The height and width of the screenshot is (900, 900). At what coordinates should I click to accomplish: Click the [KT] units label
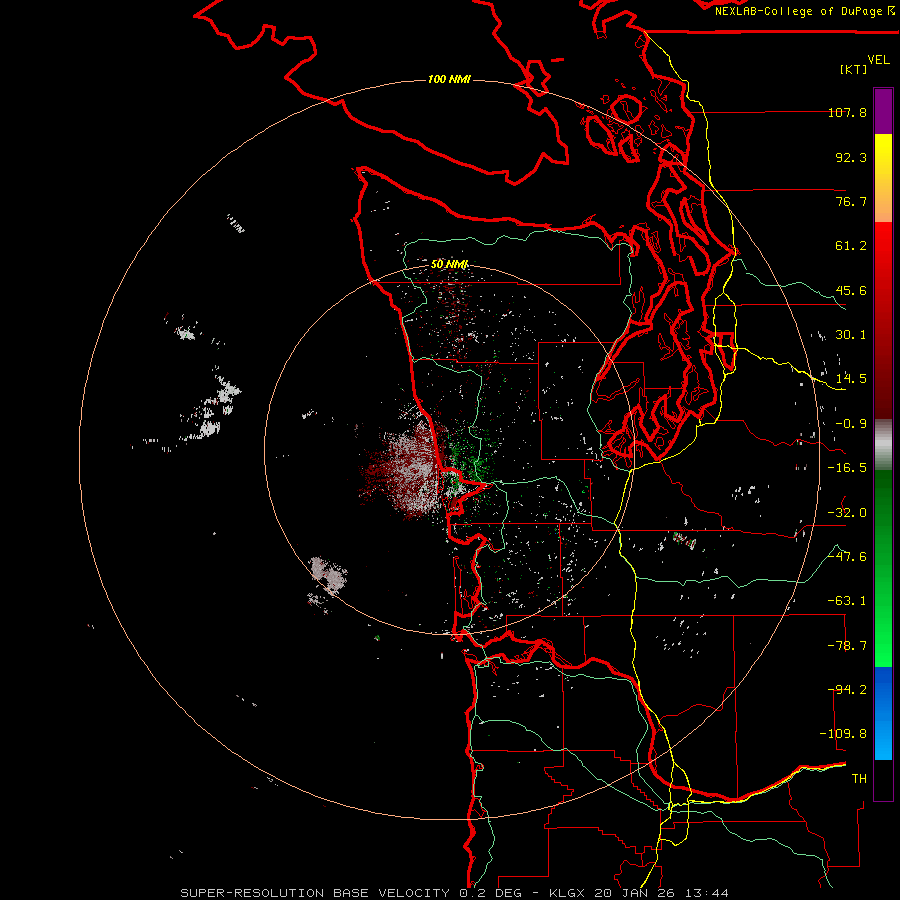pos(854,69)
